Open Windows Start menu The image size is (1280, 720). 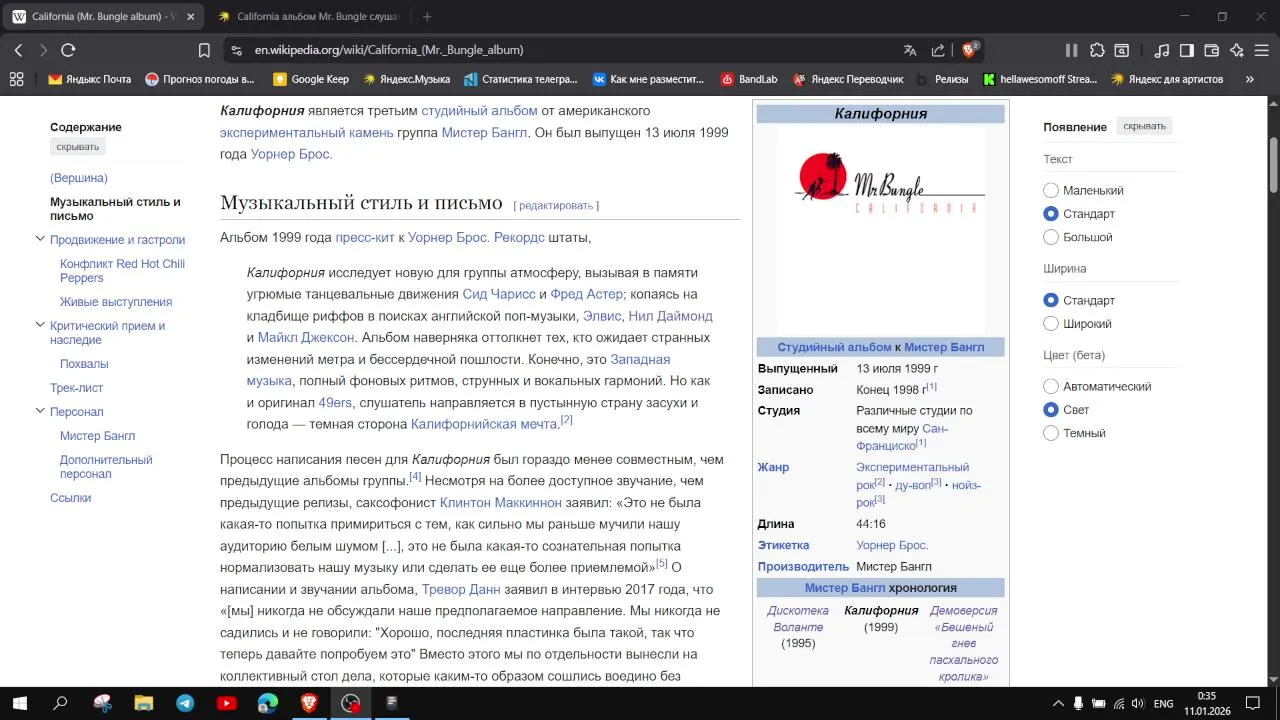click(x=19, y=703)
